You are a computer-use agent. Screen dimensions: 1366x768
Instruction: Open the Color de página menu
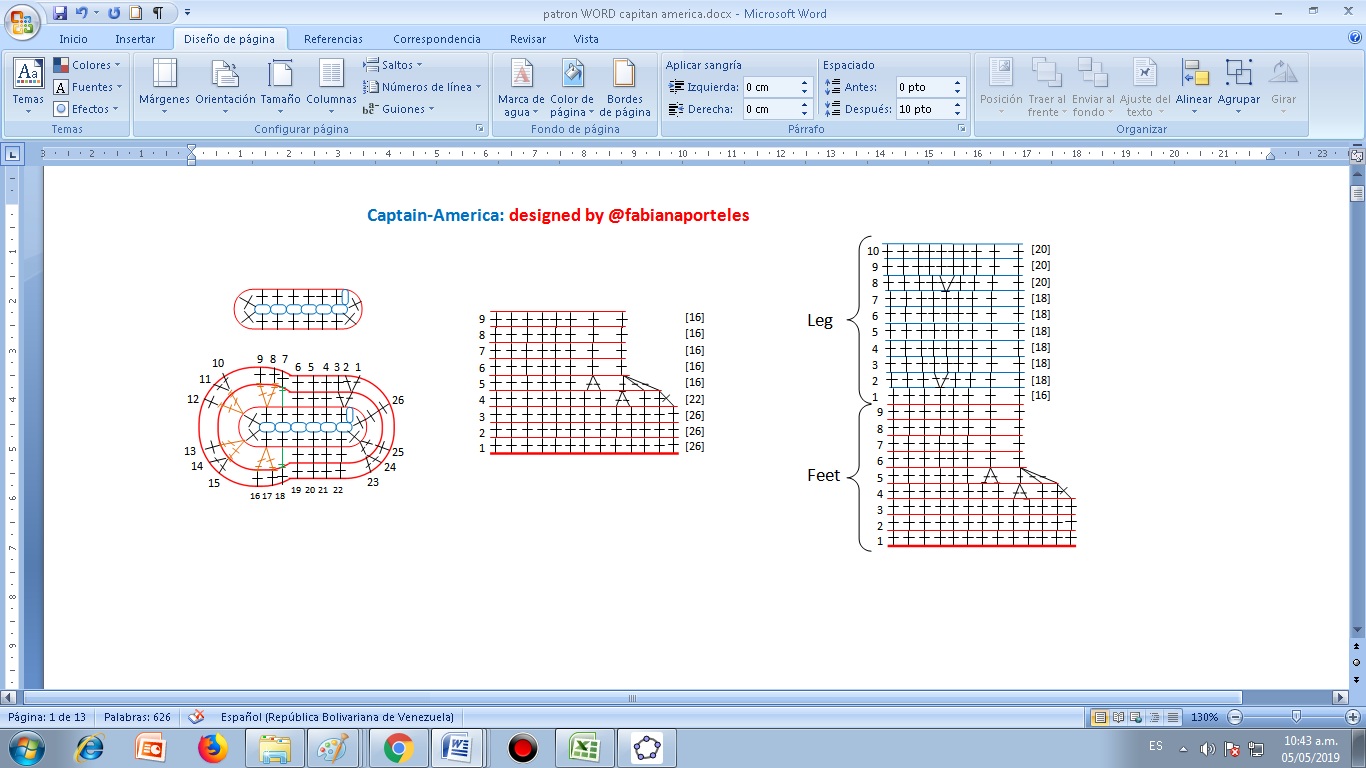572,86
